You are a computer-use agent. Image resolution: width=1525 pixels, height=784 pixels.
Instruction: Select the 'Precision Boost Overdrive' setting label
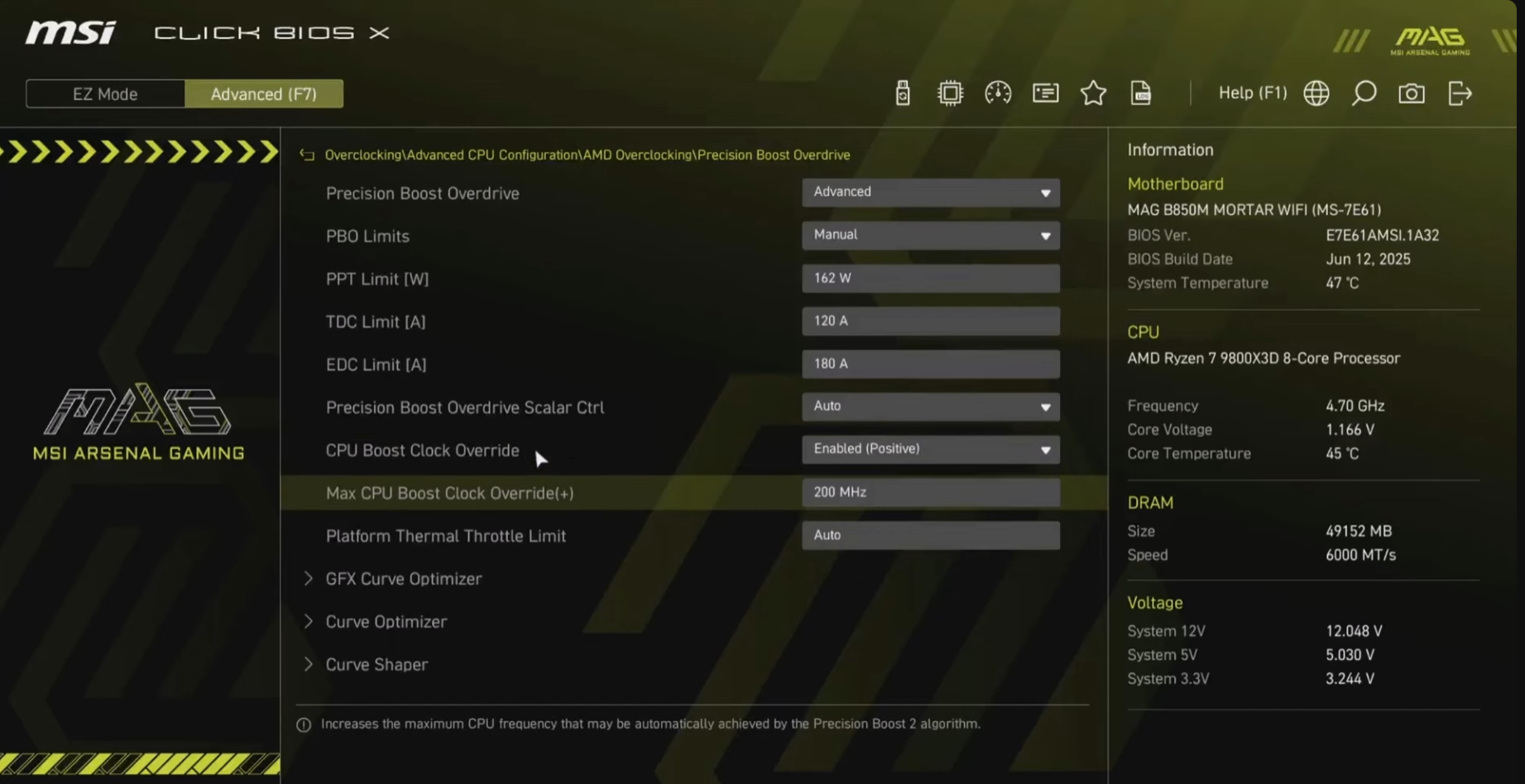pos(423,194)
